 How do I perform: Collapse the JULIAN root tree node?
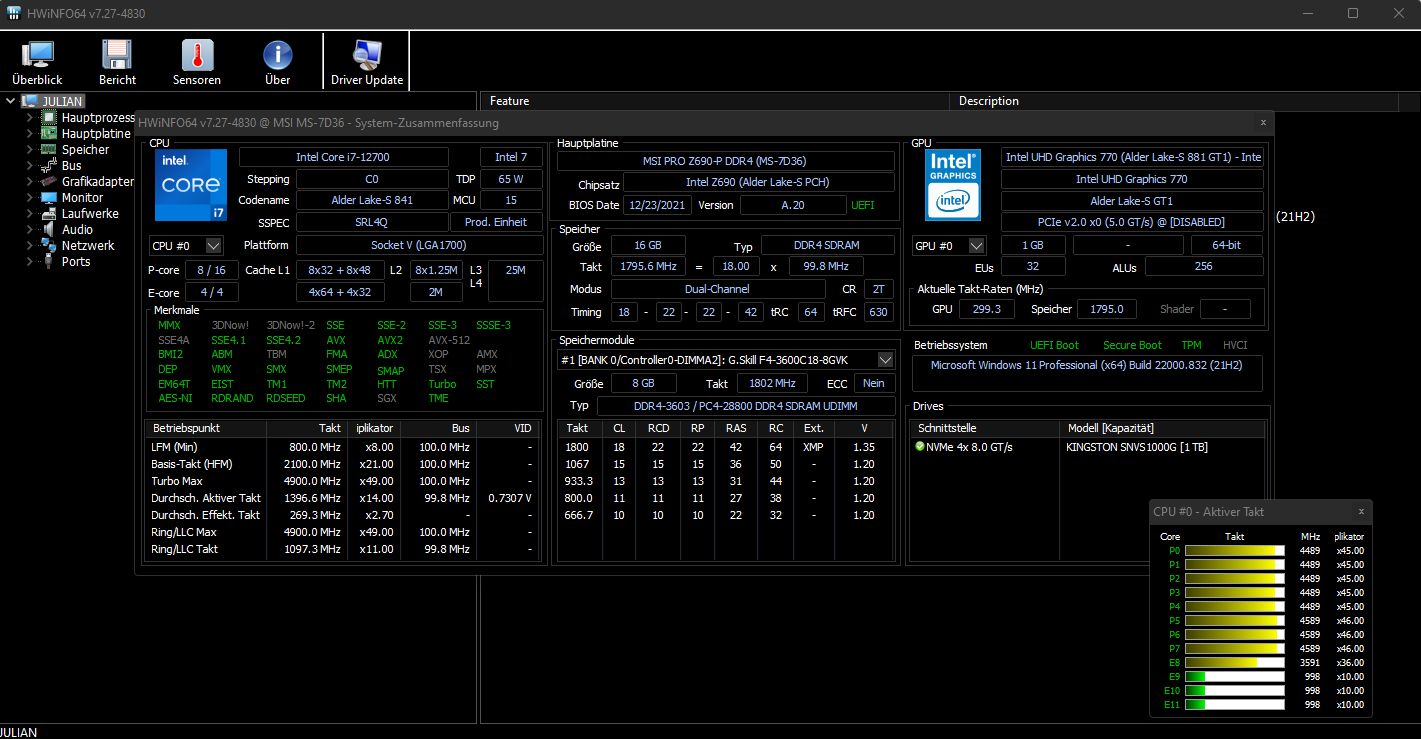click(11, 101)
